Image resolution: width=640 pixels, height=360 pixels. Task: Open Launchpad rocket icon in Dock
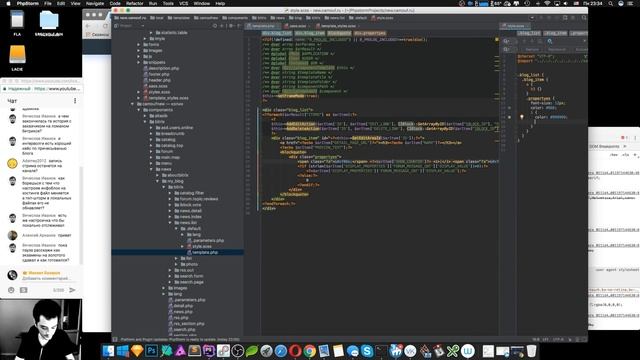click(266, 351)
